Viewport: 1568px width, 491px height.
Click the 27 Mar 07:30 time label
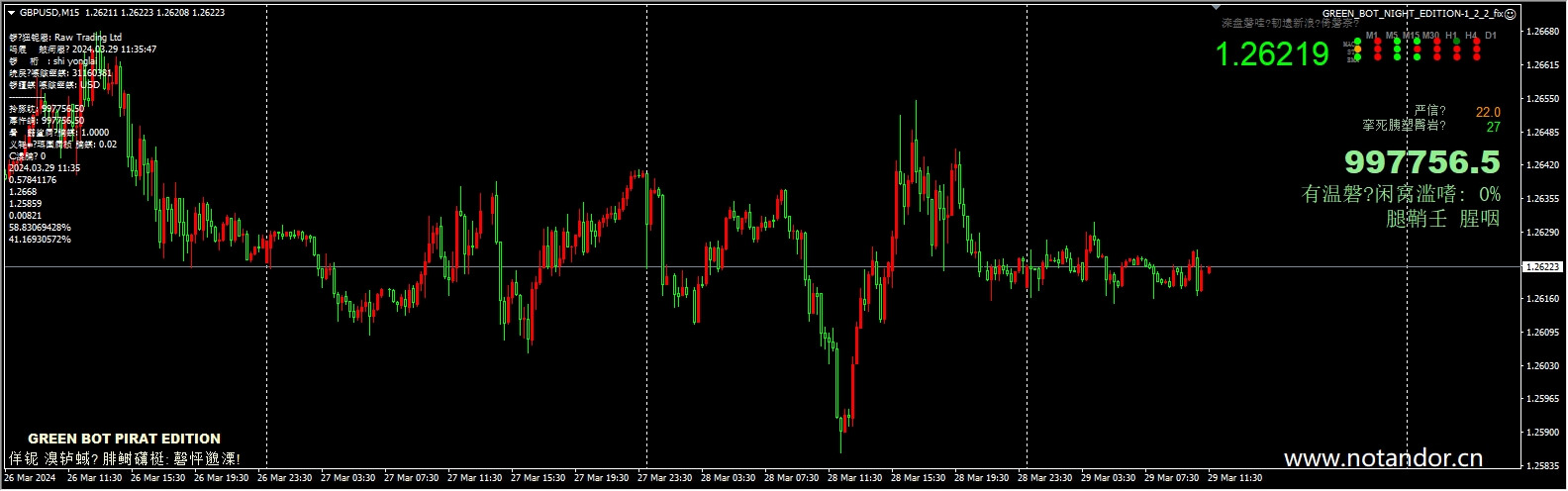(x=412, y=478)
